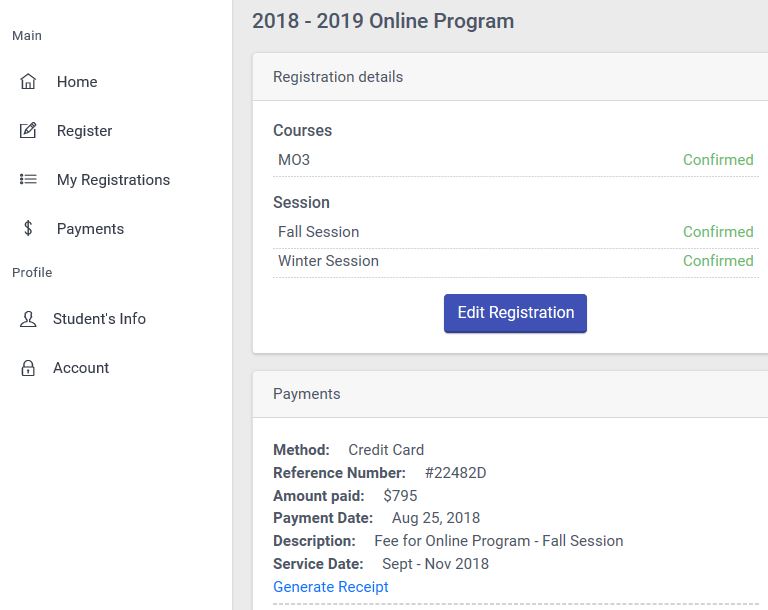This screenshot has height=610, width=768.
Task: Click the pencil icon beside Register
Action: (x=28, y=131)
